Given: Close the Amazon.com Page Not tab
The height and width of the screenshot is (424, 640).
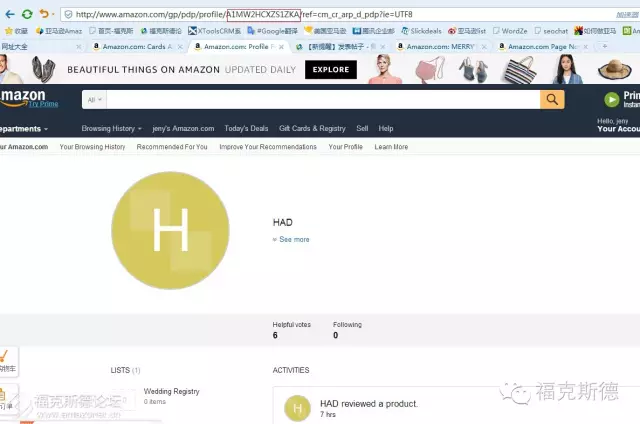Looking at the screenshot, I should (586, 47).
